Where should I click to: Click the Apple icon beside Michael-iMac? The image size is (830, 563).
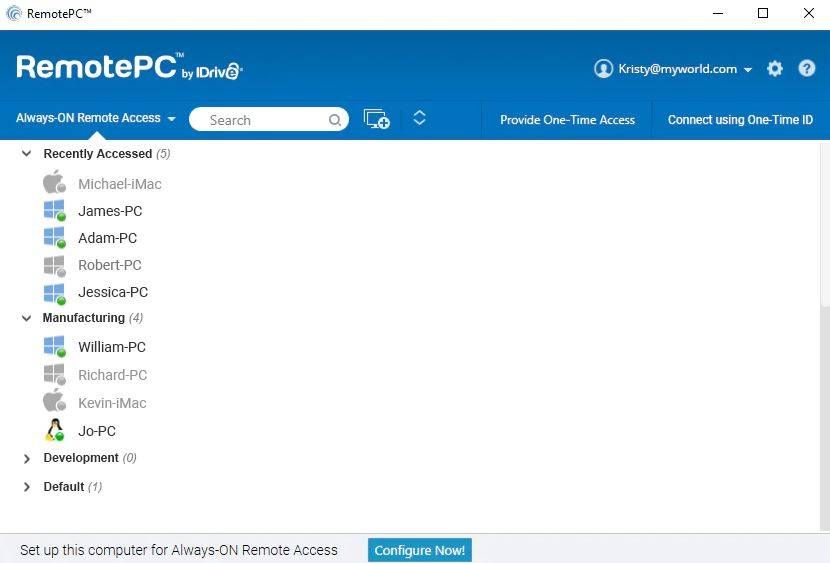(55, 183)
